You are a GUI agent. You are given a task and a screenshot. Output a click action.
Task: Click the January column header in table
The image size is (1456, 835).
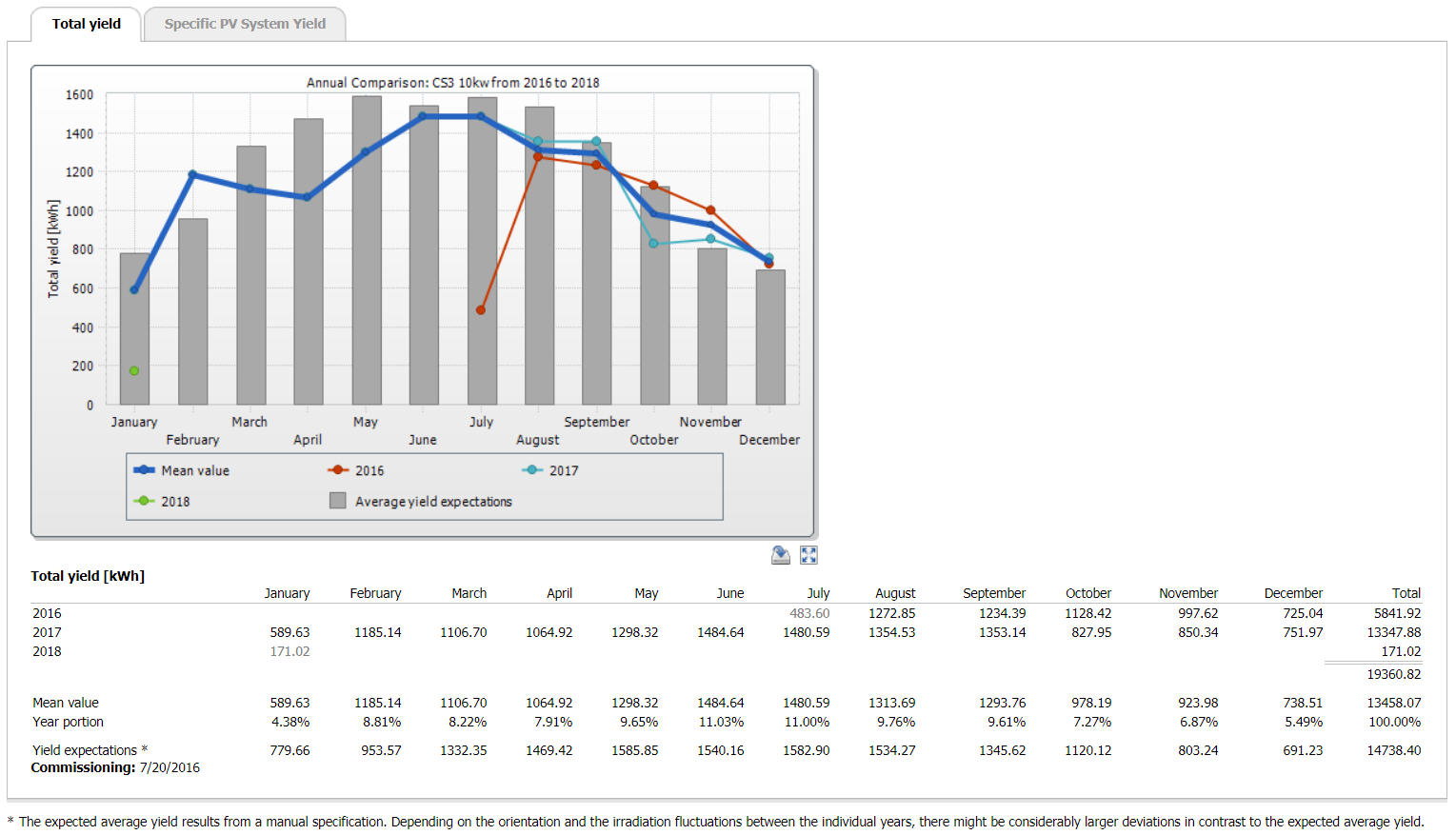click(x=287, y=593)
